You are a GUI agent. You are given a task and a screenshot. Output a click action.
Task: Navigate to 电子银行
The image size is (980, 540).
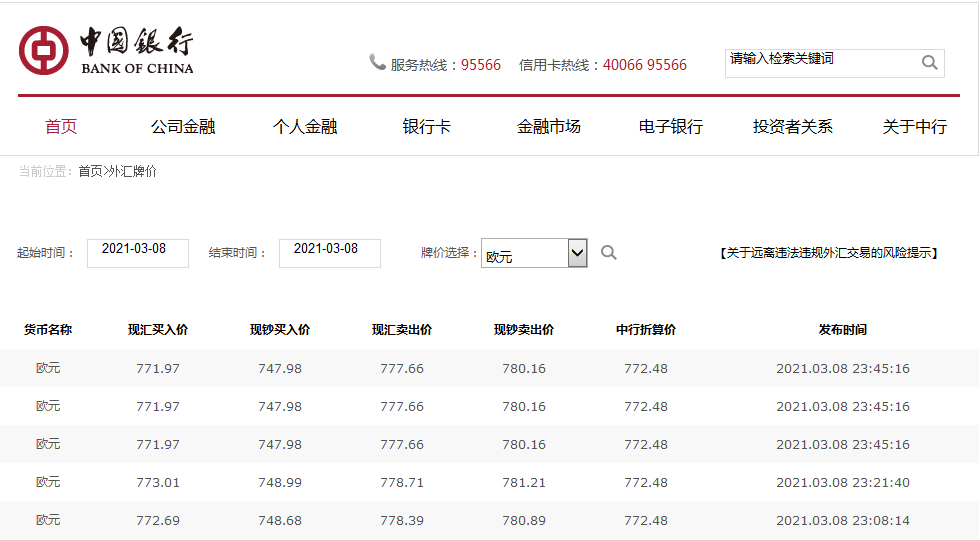671,127
